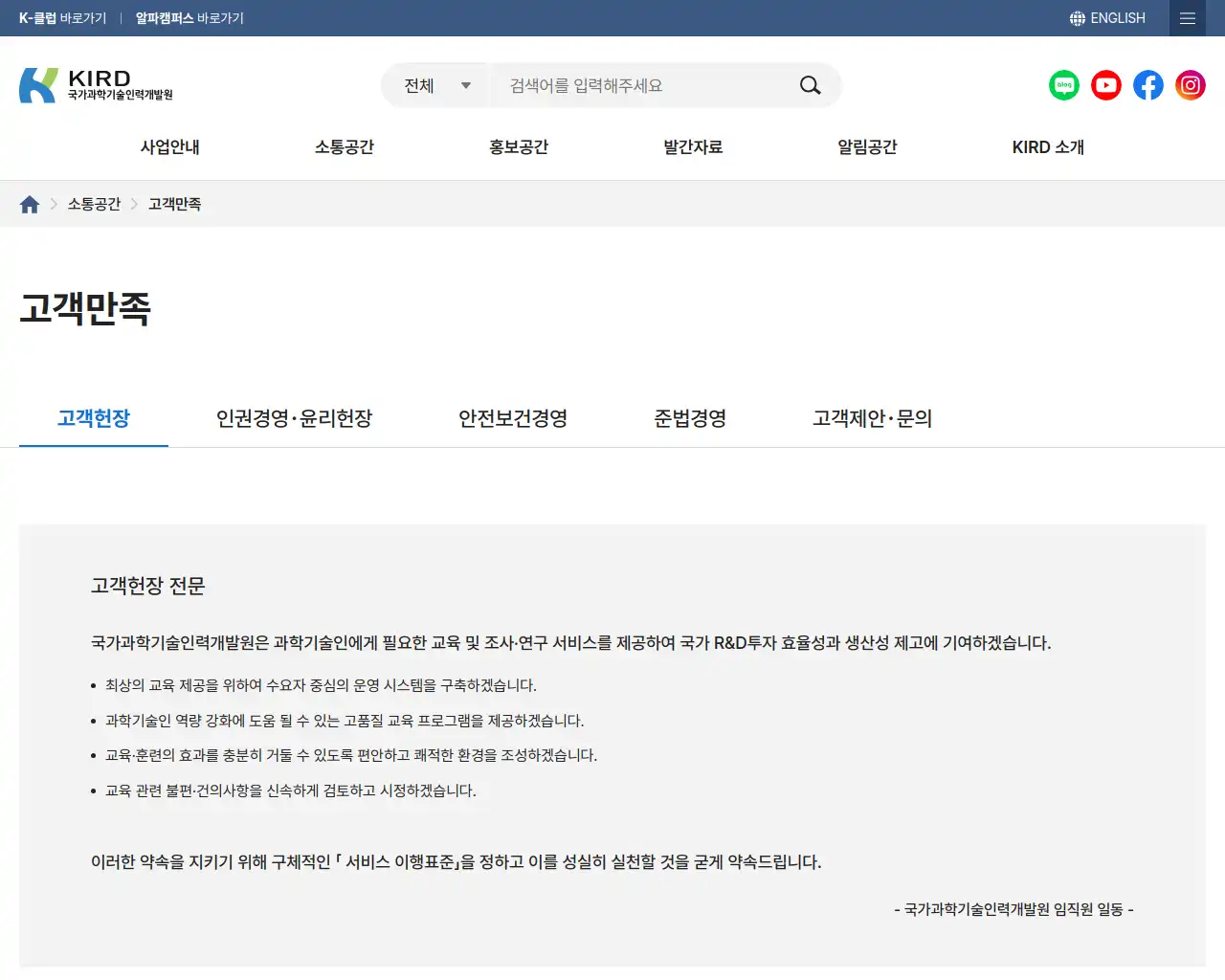Click the bullet starting 교육·훈련의 효과를
Viewport: 1225px width, 980px height.
tap(351, 755)
